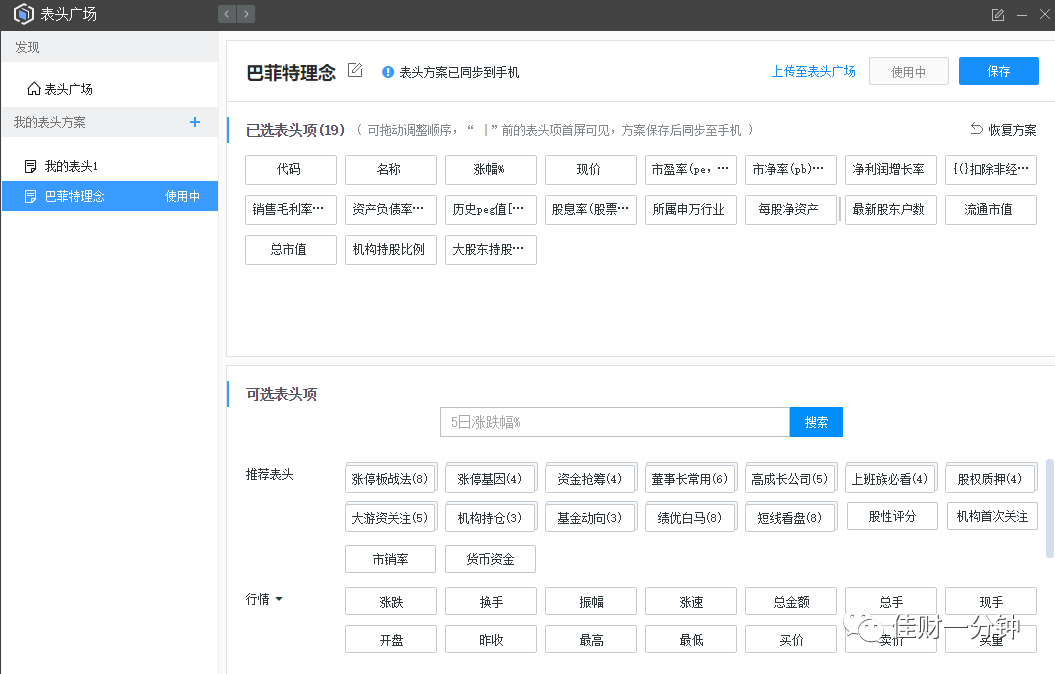
Task: Select the 大股东持股 header item
Action: click(490, 250)
